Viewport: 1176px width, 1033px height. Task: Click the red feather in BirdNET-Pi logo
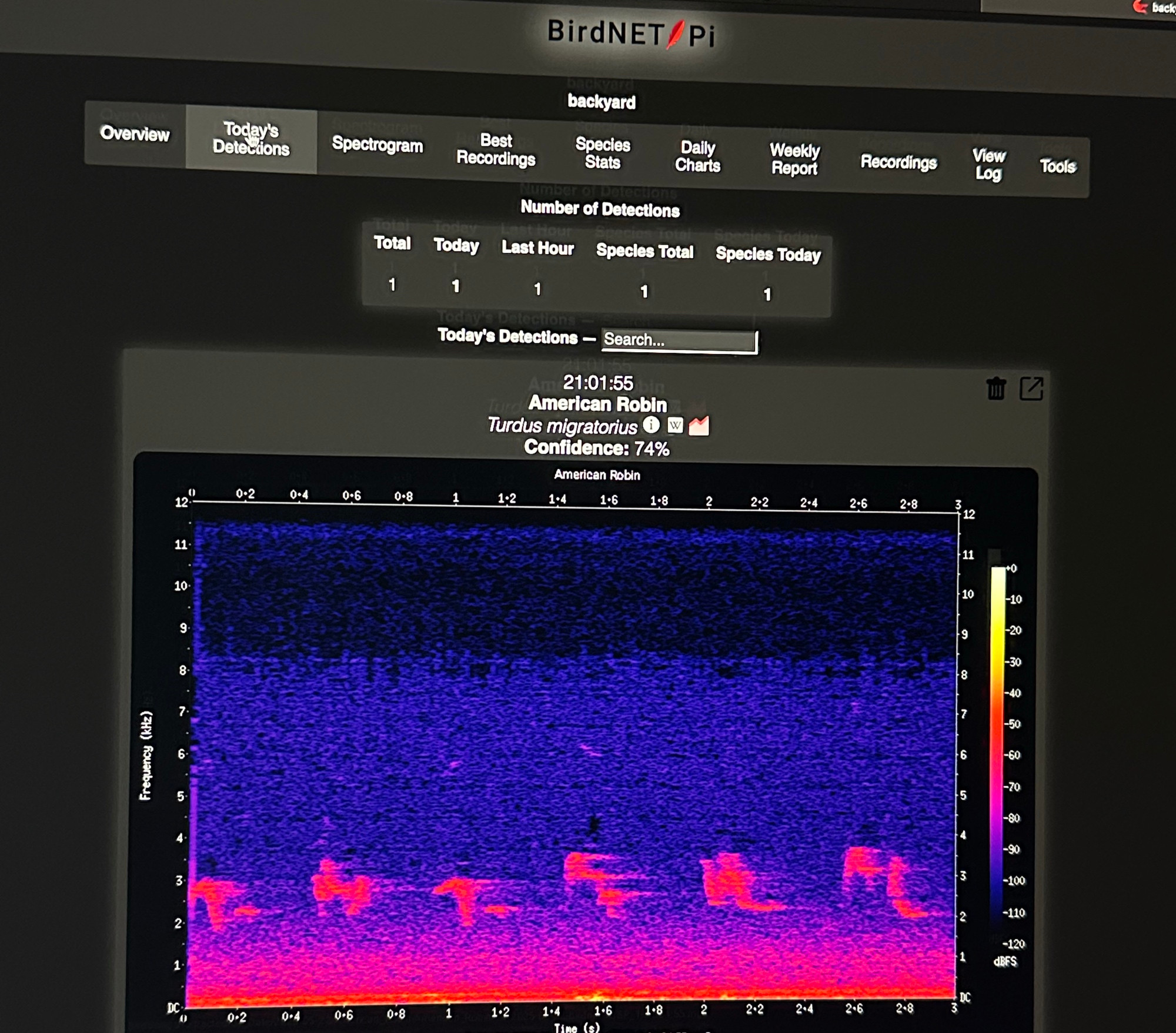[676, 35]
